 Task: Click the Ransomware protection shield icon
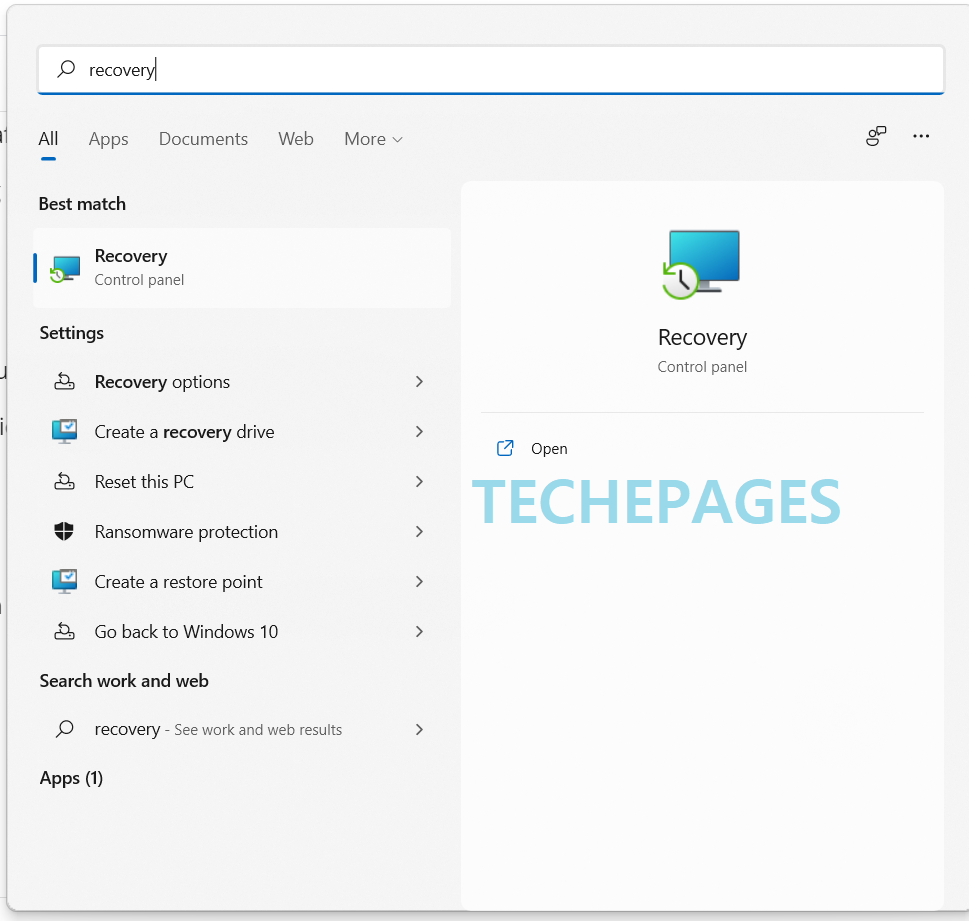coord(64,532)
